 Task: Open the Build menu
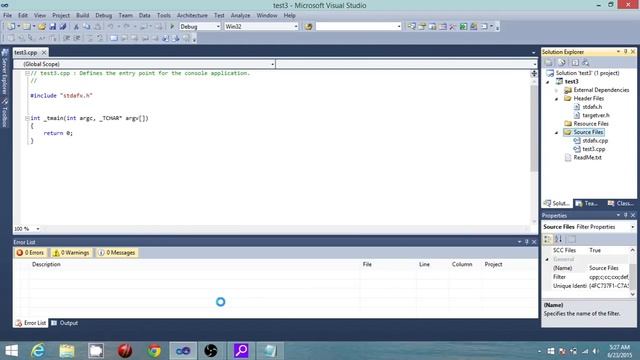(x=82, y=16)
